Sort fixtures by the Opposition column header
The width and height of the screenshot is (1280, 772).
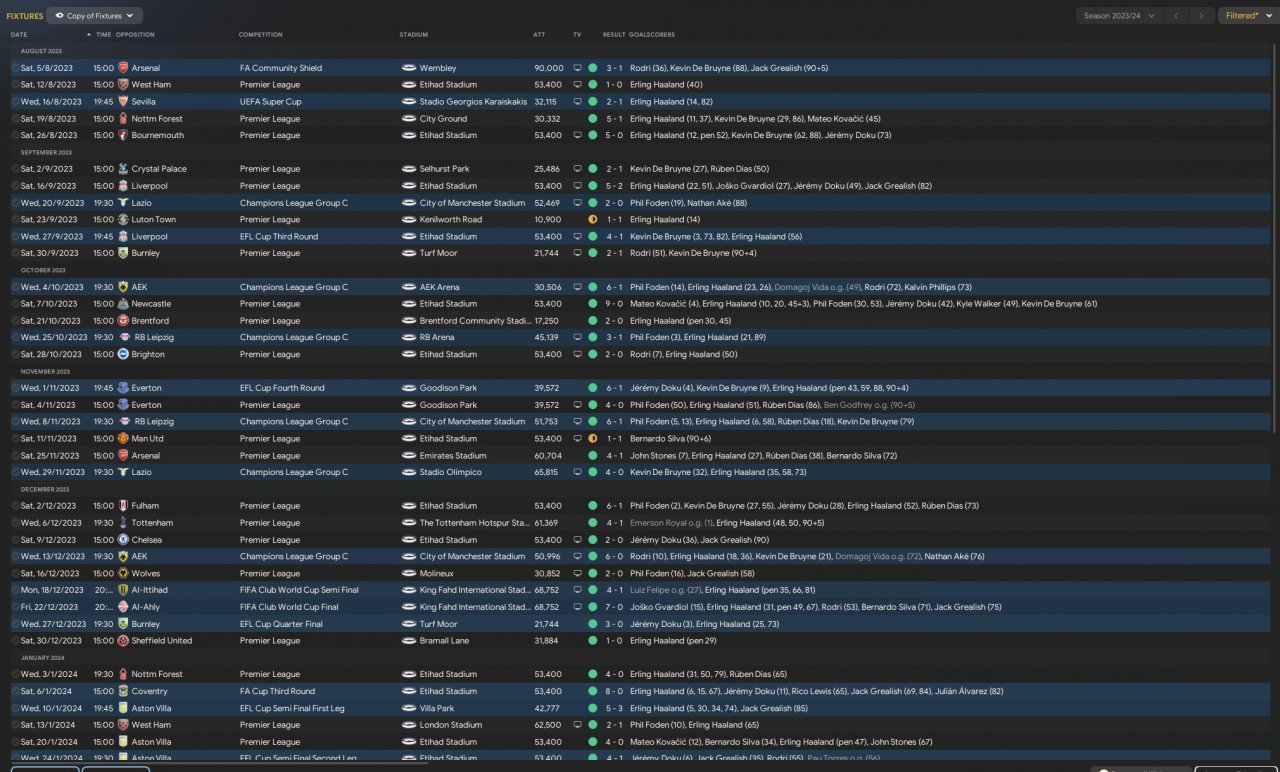pos(135,35)
